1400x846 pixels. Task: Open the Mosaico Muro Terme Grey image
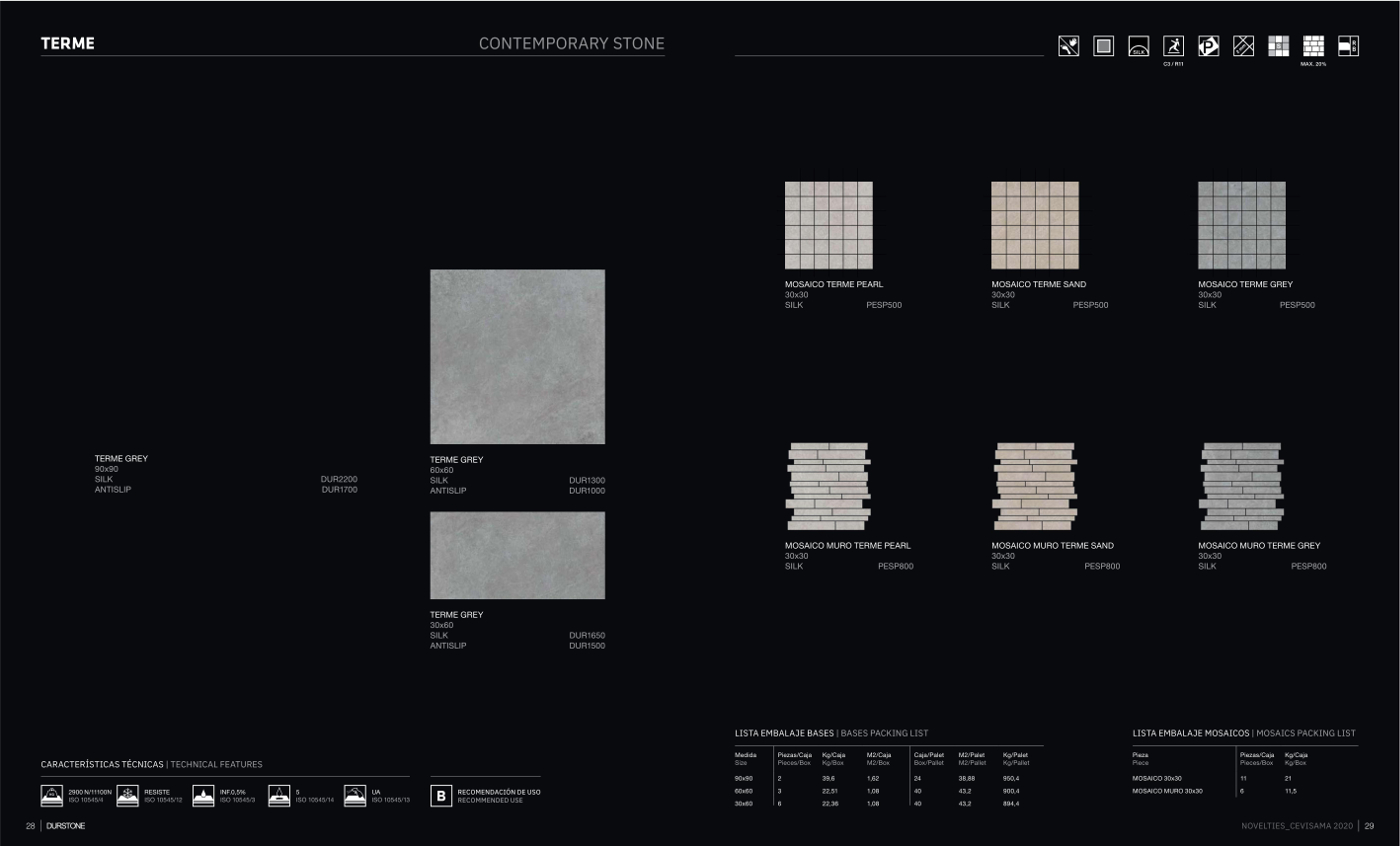[1242, 486]
